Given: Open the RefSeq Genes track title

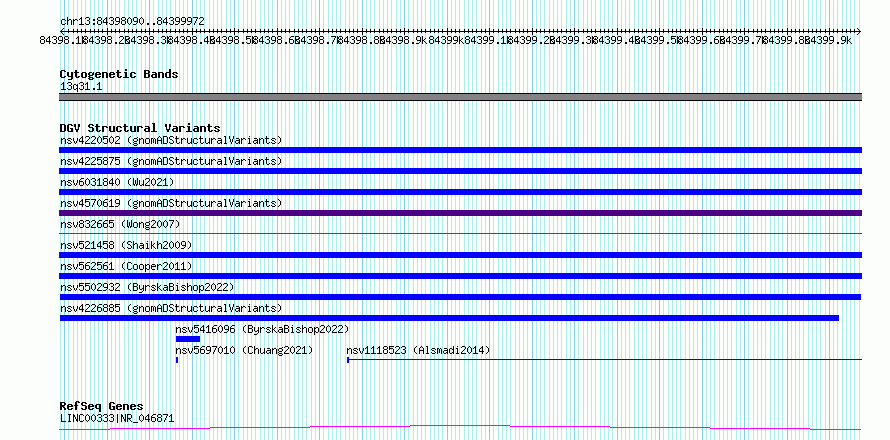Looking at the screenshot, I should (x=102, y=407).
